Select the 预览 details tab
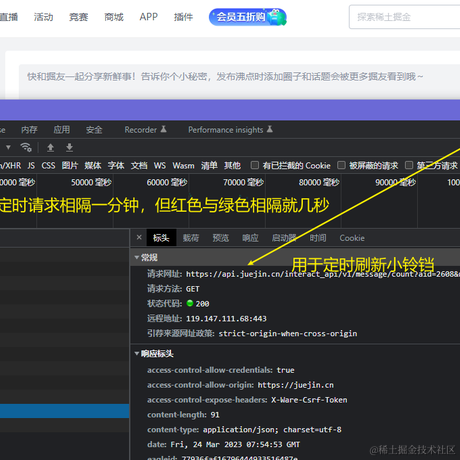The height and width of the screenshot is (460, 460). [x=221, y=238]
